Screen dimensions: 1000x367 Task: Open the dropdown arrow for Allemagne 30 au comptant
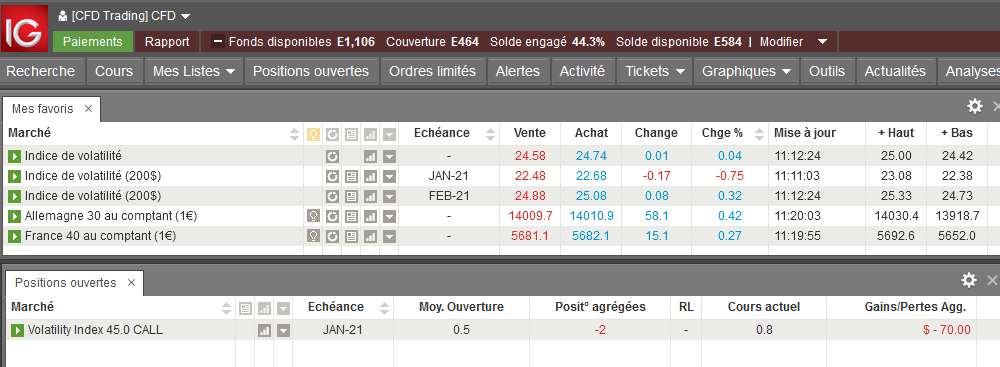(x=389, y=216)
